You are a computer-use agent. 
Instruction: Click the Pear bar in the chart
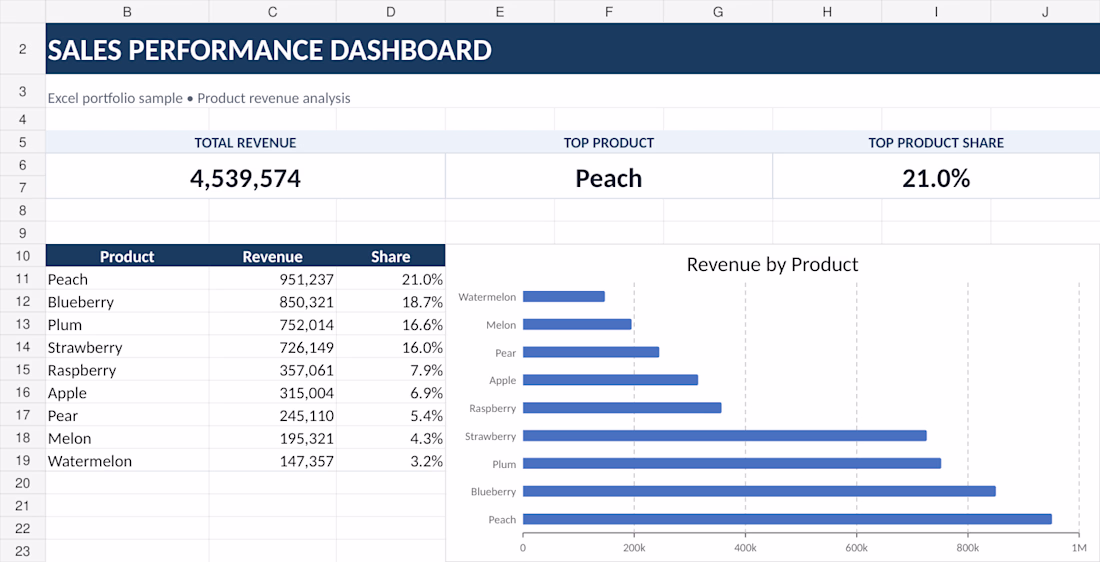pos(591,352)
